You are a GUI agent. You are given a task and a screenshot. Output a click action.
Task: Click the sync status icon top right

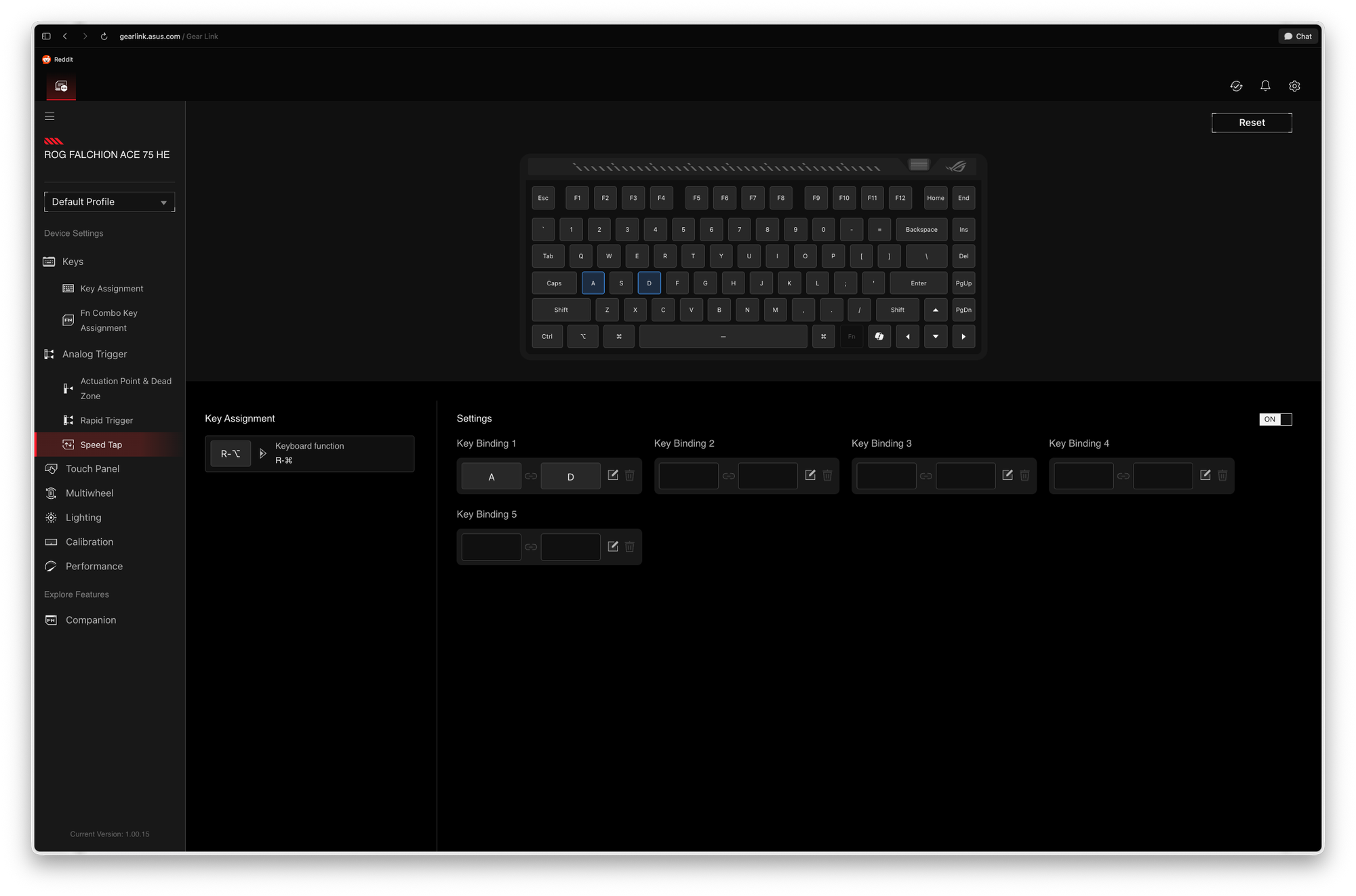pos(1237,86)
